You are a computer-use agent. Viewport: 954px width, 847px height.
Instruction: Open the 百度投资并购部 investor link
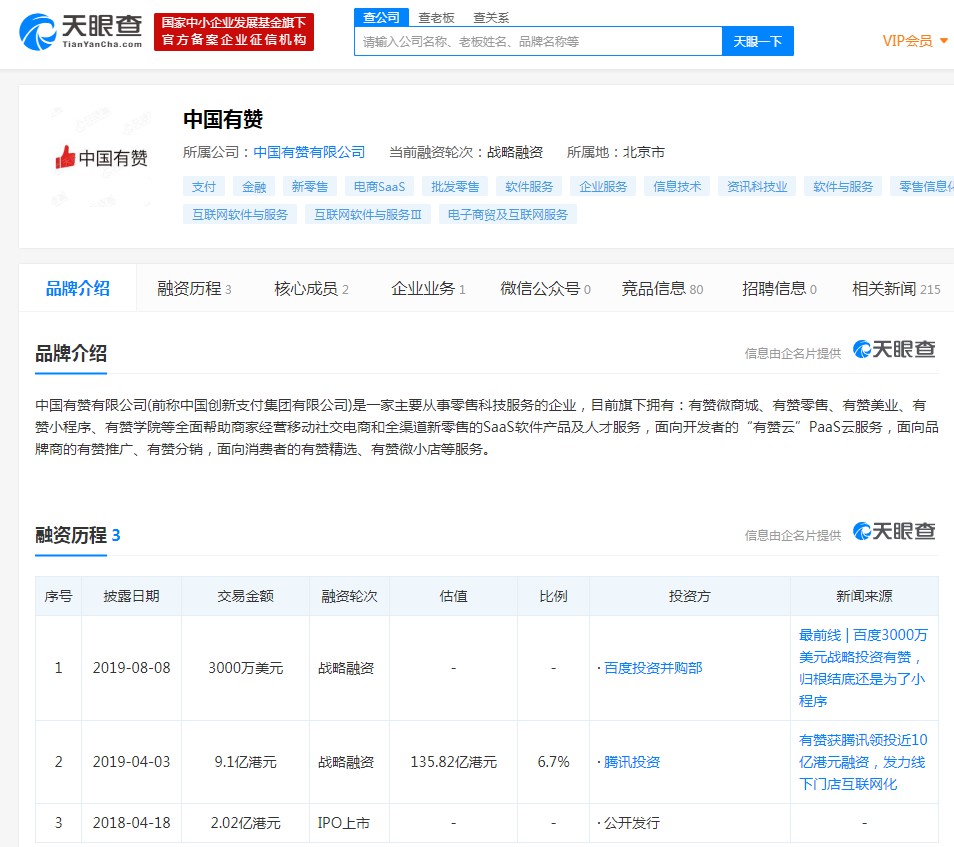(653, 668)
